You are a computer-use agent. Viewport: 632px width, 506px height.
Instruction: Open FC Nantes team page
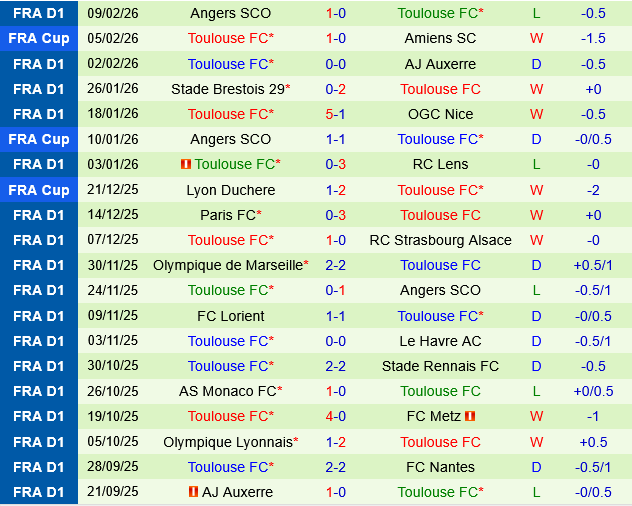click(x=440, y=467)
